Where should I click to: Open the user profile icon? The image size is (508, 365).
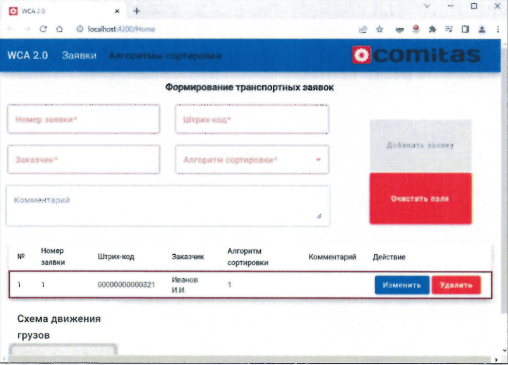point(482,29)
